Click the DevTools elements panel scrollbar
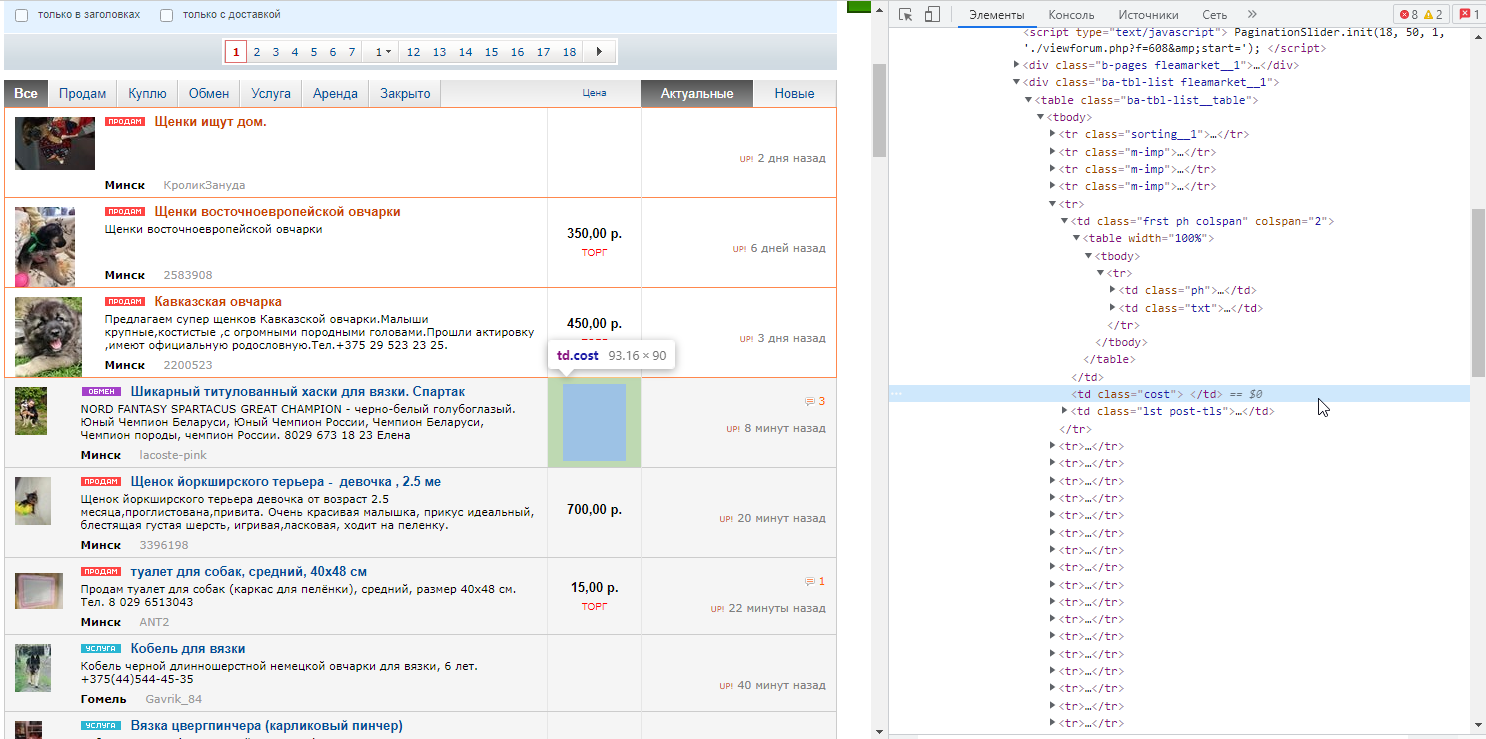Image resolution: width=1486 pixels, height=739 pixels. point(1478,292)
